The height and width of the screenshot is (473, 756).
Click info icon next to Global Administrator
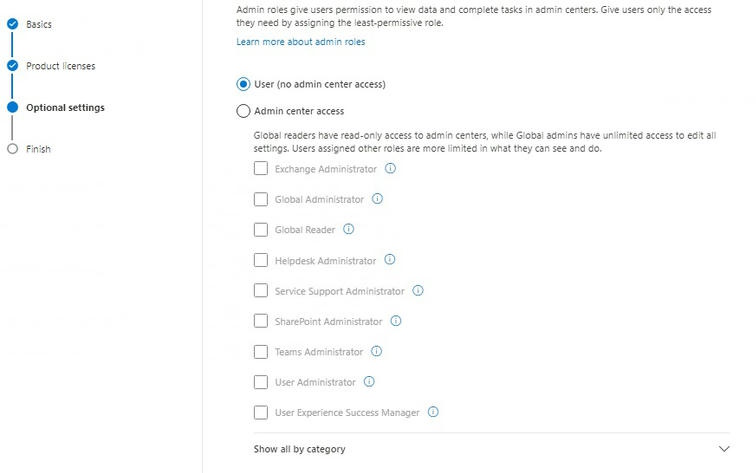coord(377,199)
